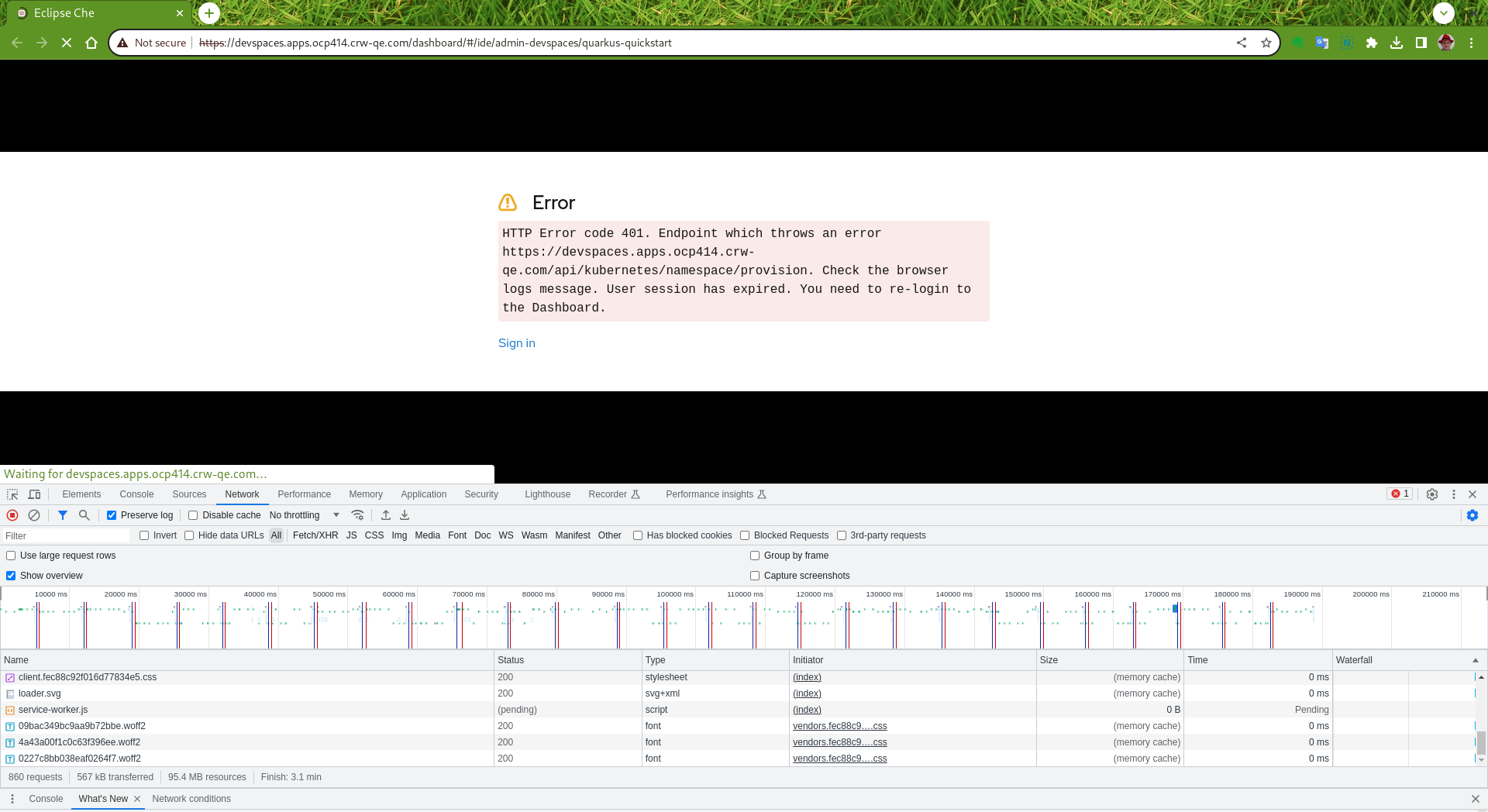This screenshot has height=812, width=1488.
Task: Switch to the Console tab in DevTools
Action: [136, 494]
